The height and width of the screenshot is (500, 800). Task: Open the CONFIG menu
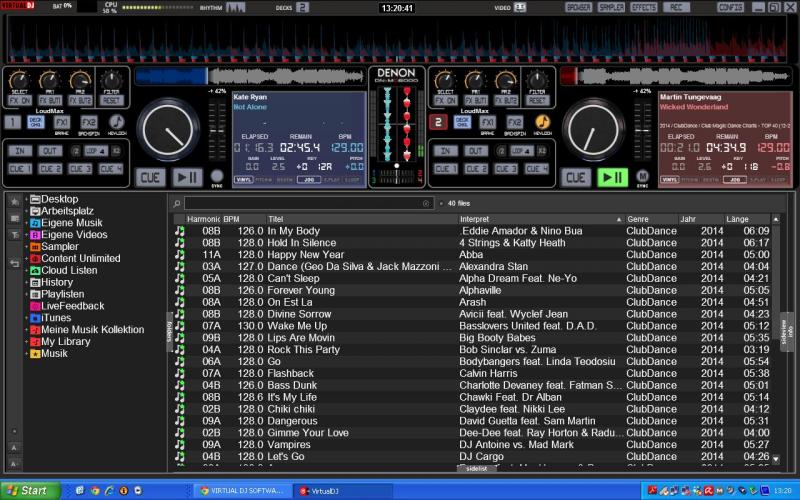click(731, 7)
